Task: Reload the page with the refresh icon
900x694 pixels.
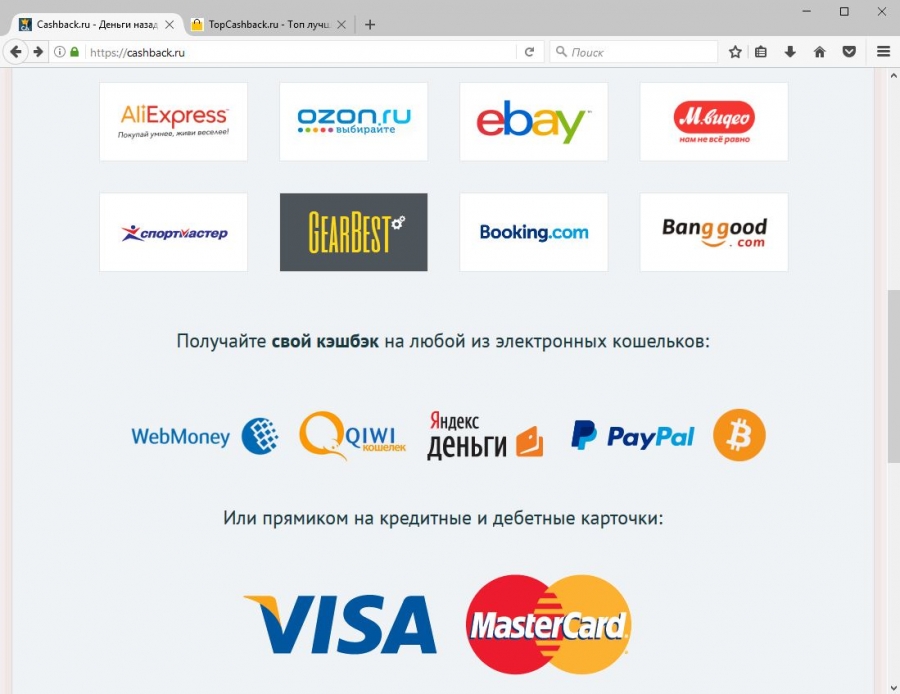Action: (529, 52)
